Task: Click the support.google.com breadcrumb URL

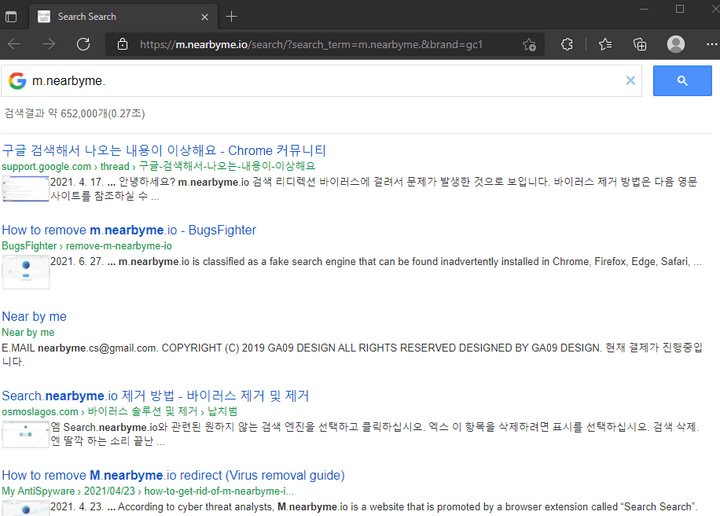Action: 158,166
